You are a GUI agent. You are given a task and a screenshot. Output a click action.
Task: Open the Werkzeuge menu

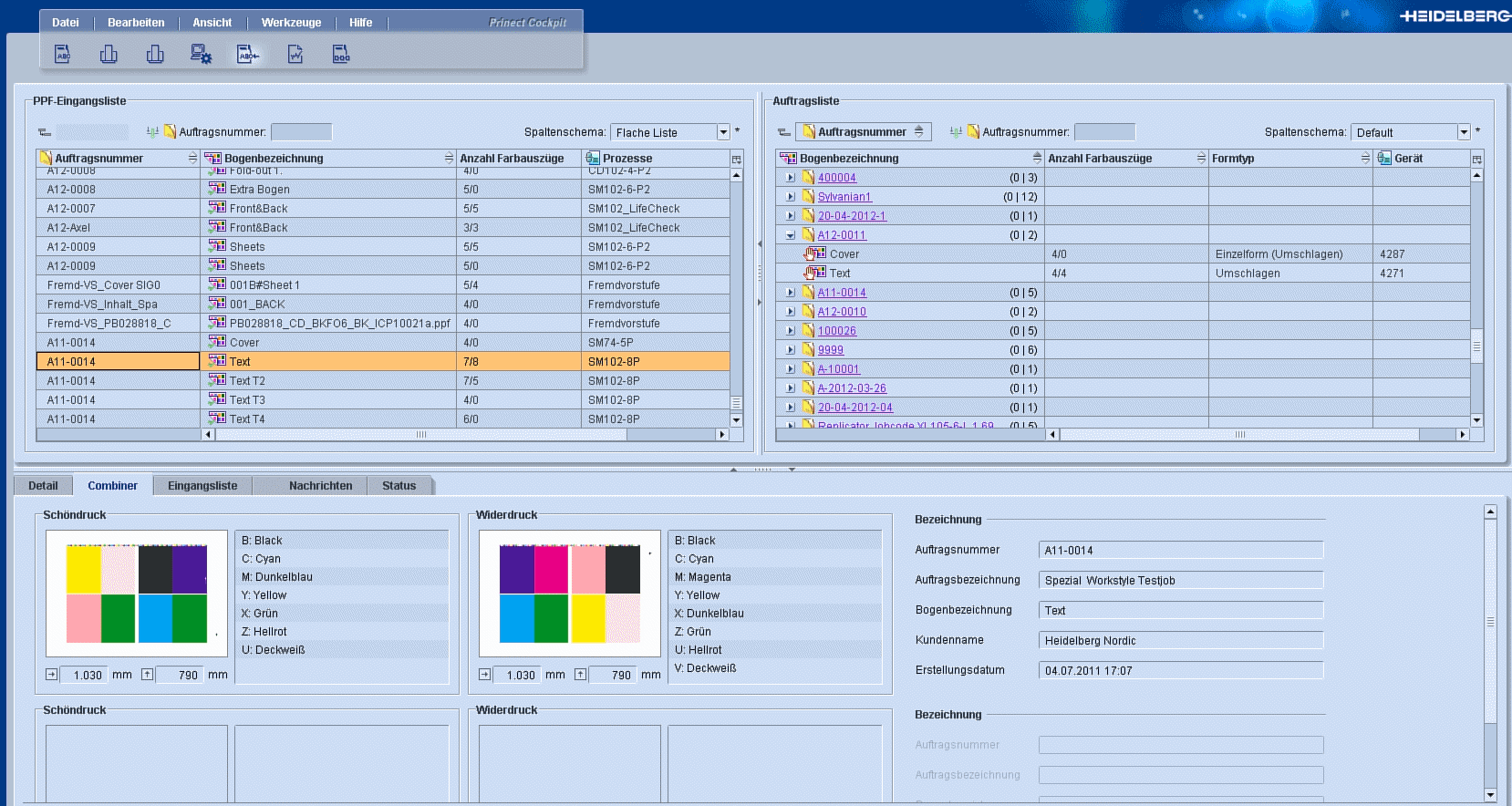click(x=292, y=23)
